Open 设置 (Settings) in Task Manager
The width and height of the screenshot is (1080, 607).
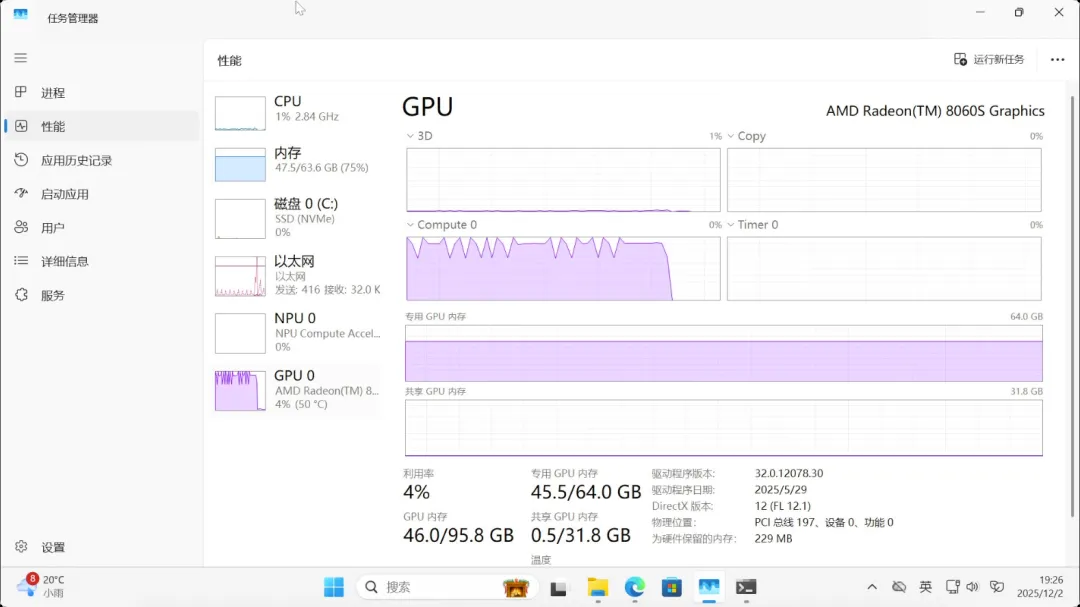(x=52, y=547)
